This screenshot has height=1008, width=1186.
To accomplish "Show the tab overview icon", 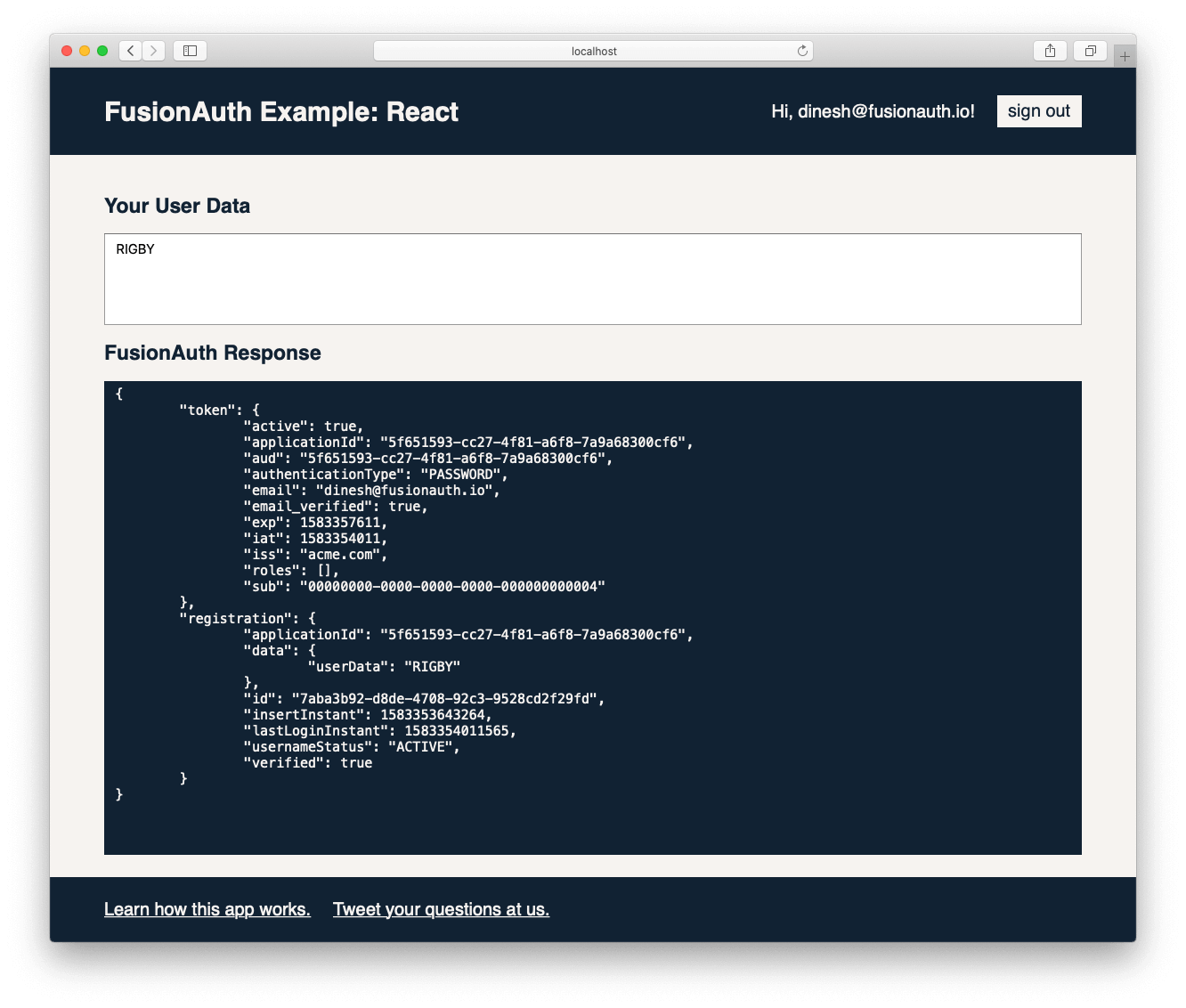I will pos(1090,51).
